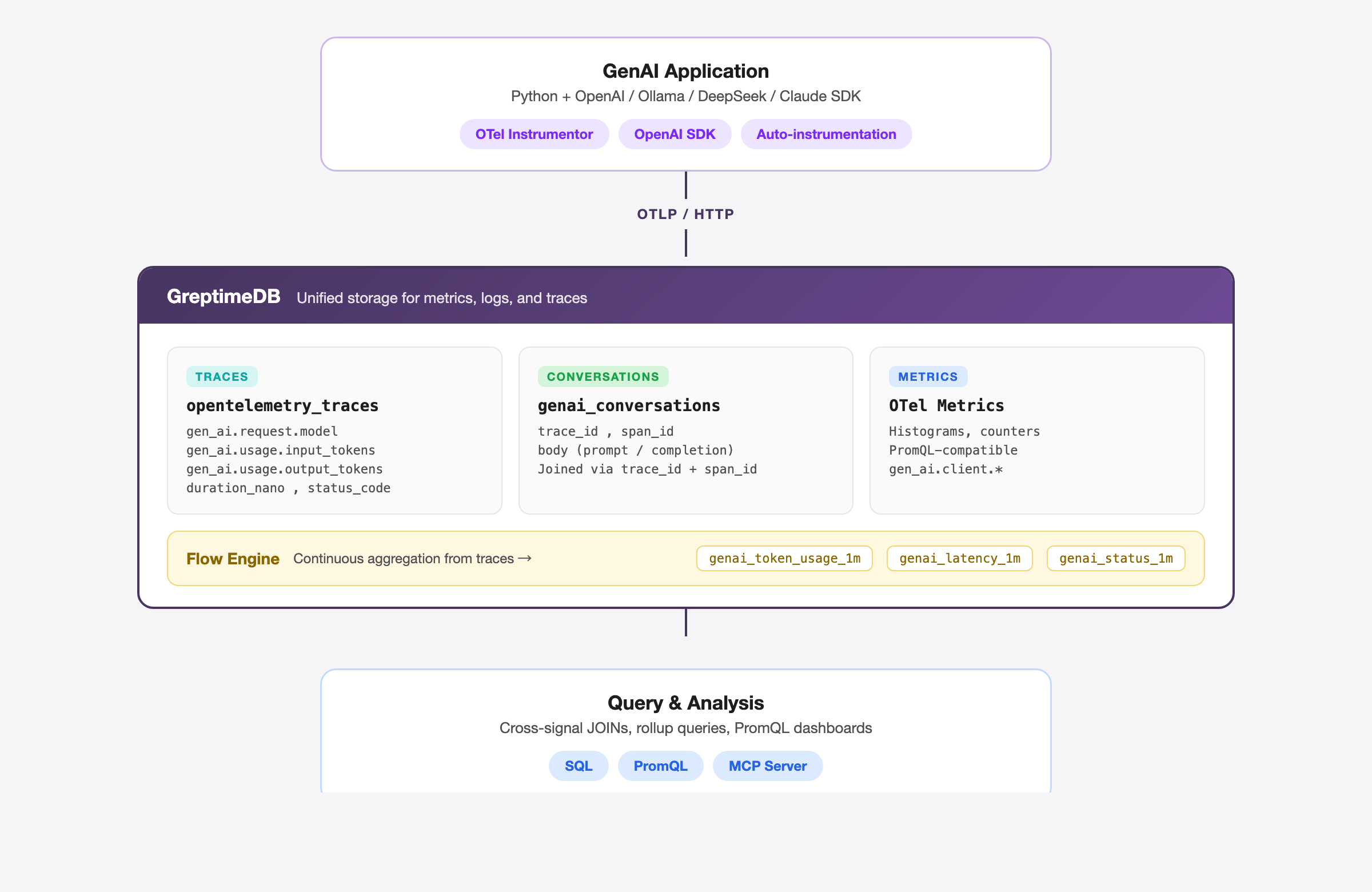
Task: Click the gen_ai.usage.output_tokens attribute
Action: (284, 469)
